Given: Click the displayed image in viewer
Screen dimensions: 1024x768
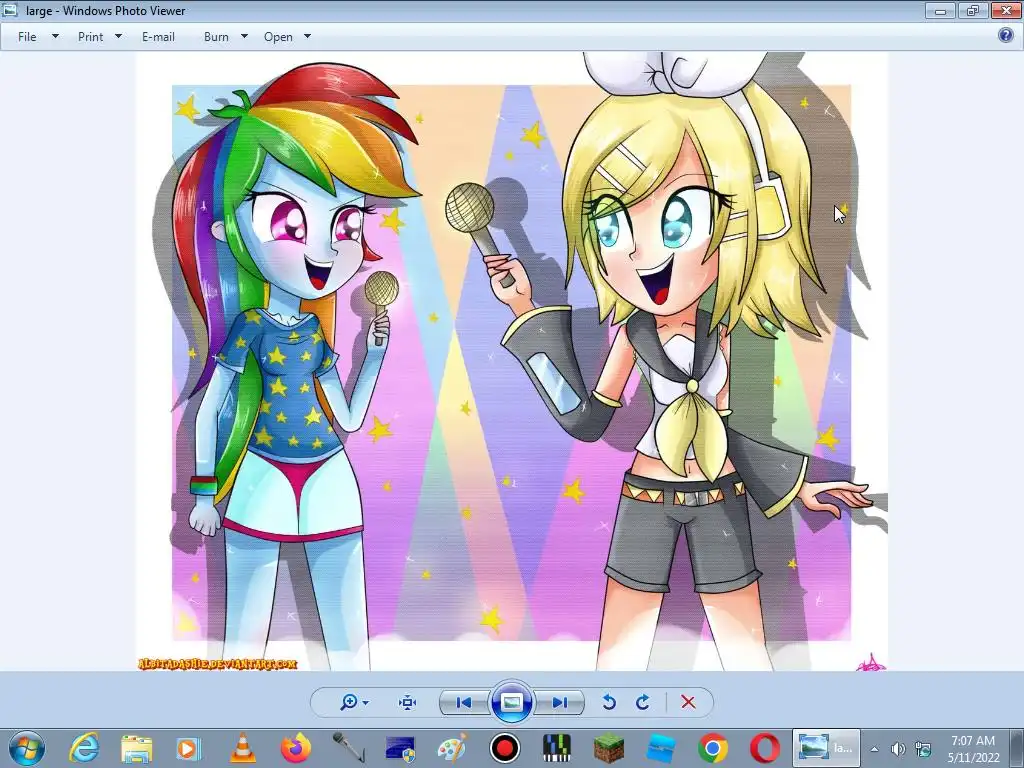Looking at the screenshot, I should click(511, 361).
